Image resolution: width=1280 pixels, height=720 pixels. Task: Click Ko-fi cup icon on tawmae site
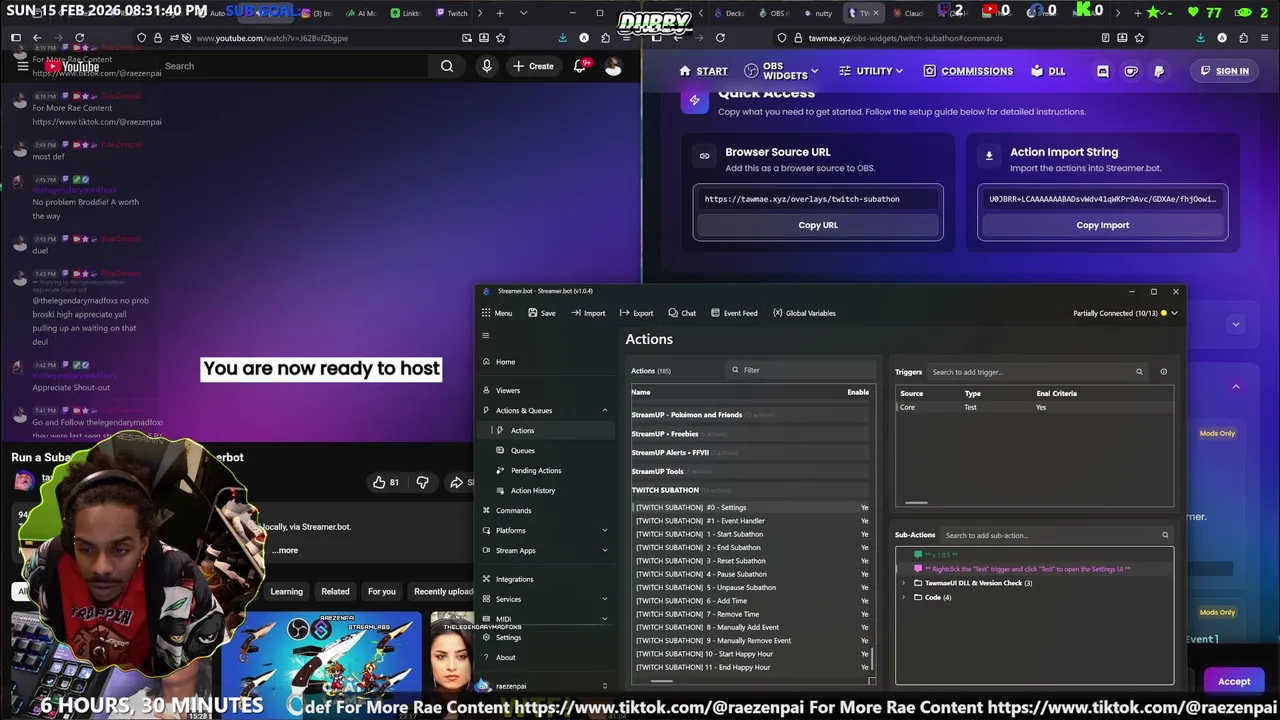click(x=1131, y=71)
